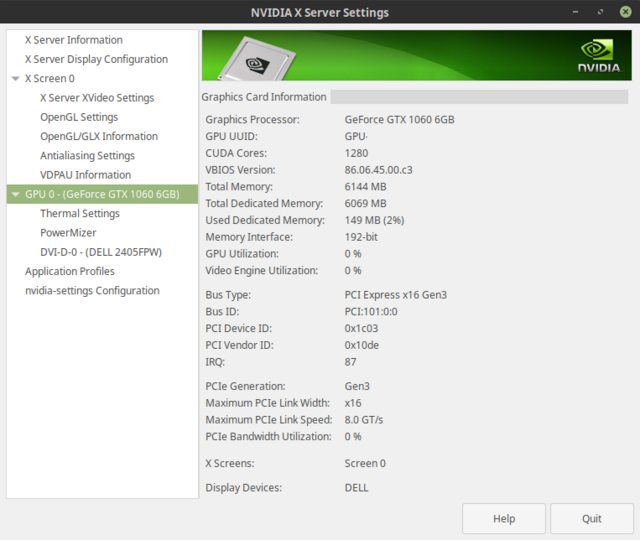640x540 pixels.
Task: Click the Video Engine Utilization 0 % value
Action: click(353, 270)
